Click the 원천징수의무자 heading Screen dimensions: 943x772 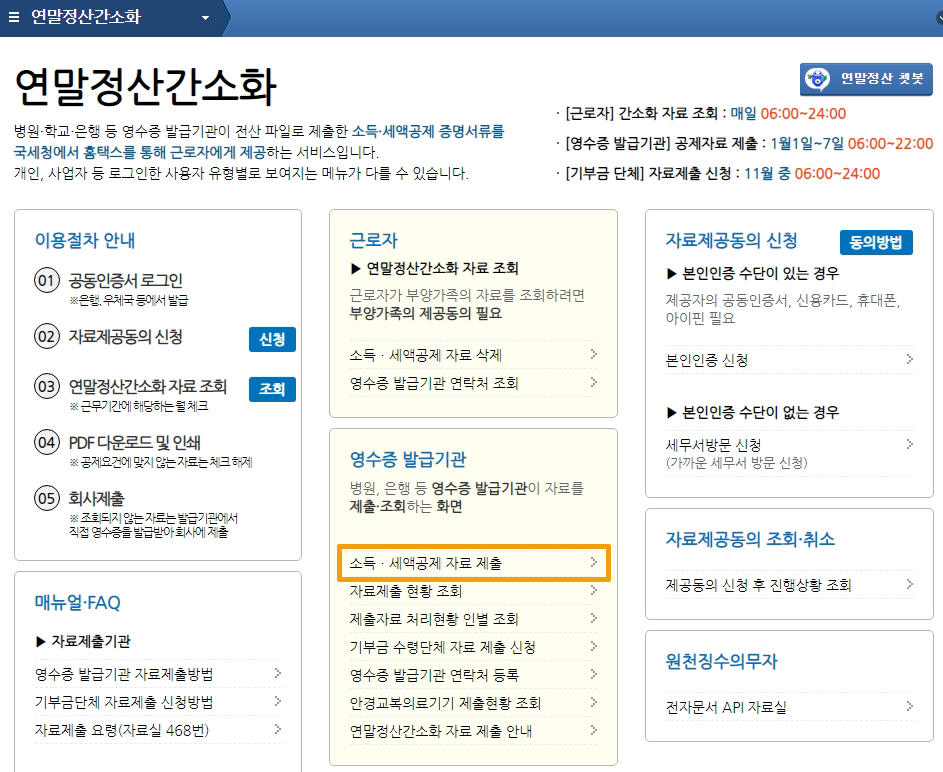click(721, 661)
